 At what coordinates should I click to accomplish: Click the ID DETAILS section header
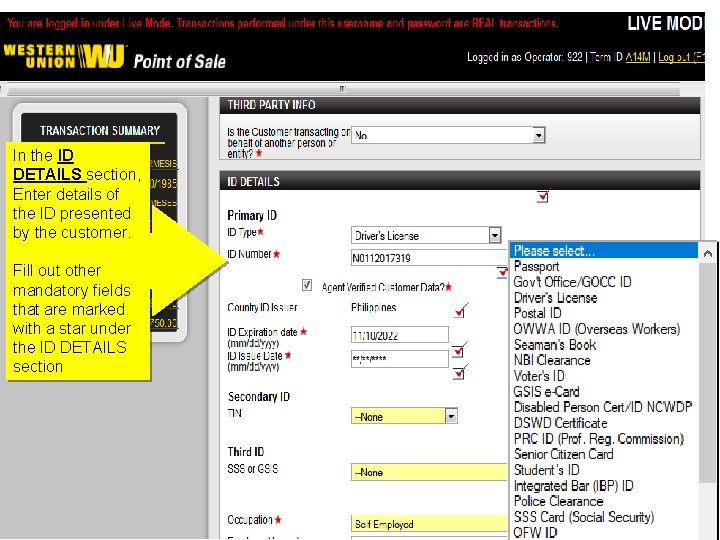(x=460, y=181)
